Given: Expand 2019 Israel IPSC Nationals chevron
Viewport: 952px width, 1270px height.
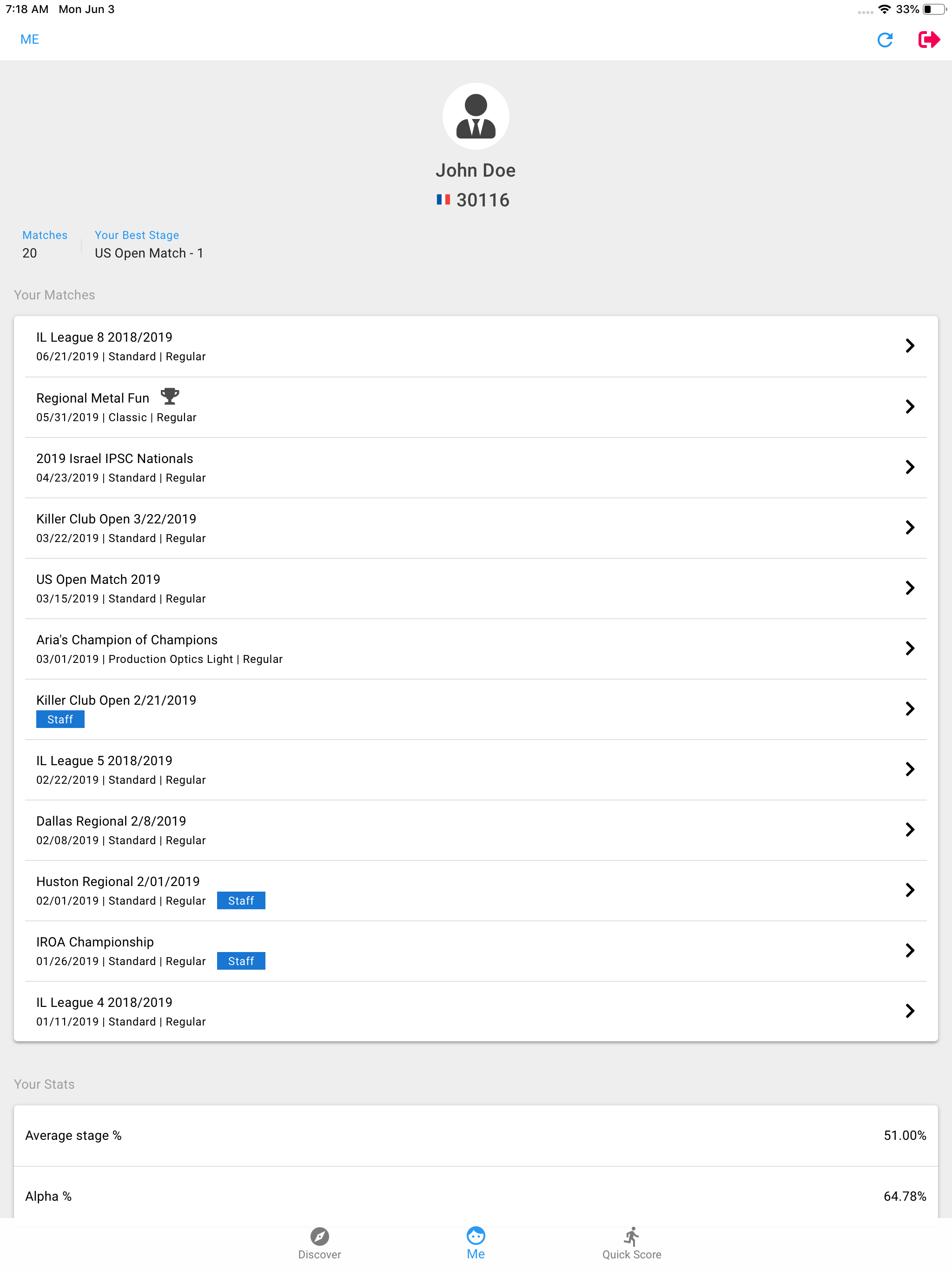Looking at the screenshot, I should pos(910,467).
